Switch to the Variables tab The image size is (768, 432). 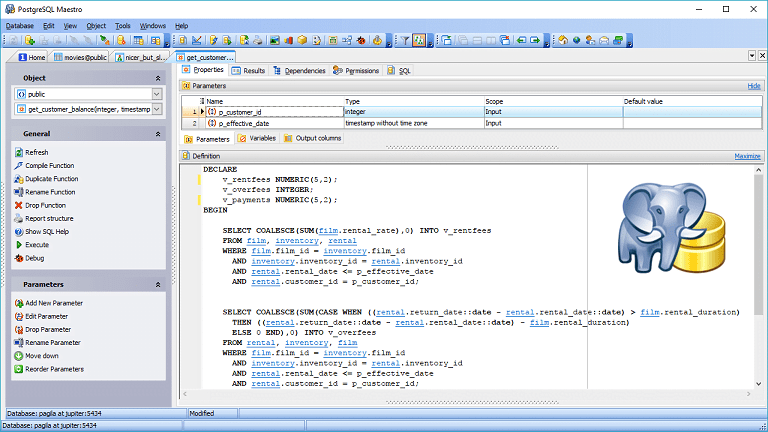pyautogui.click(x=257, y=138)
